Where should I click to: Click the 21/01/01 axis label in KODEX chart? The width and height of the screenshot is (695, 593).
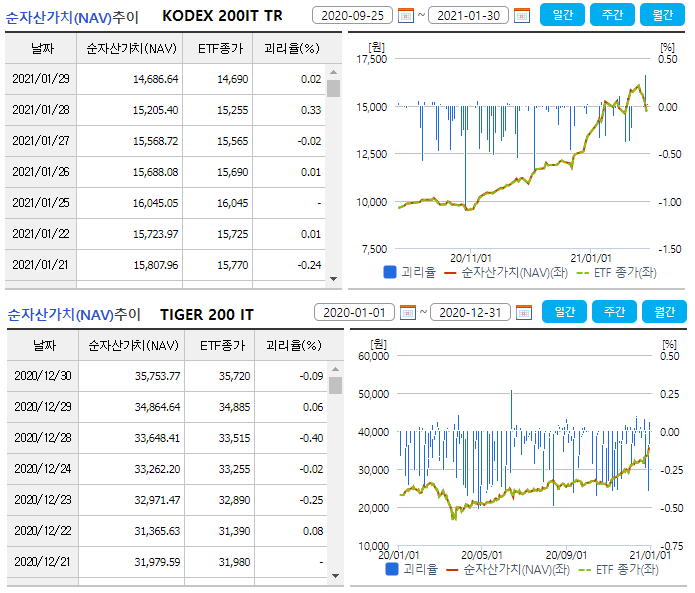(x=591, y=258)
